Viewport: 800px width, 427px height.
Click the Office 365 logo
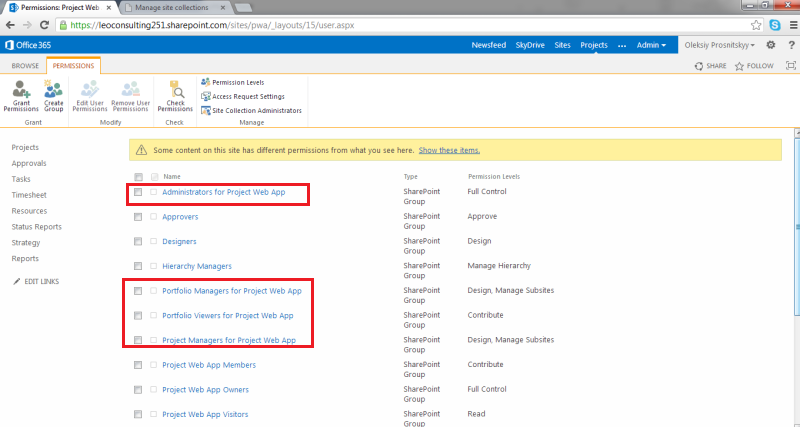point(28,45)
